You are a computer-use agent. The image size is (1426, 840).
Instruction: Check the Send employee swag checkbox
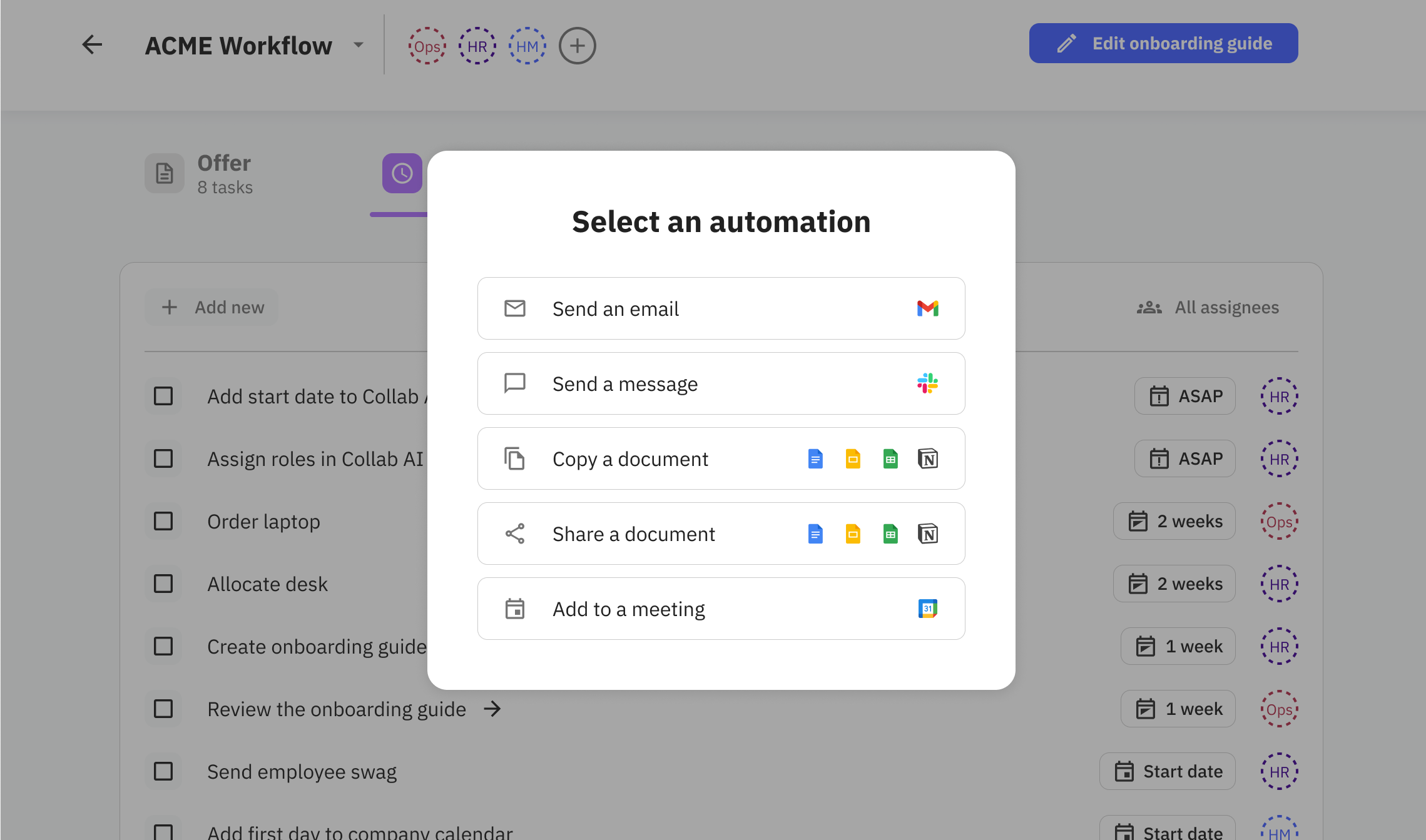point(163,771)
